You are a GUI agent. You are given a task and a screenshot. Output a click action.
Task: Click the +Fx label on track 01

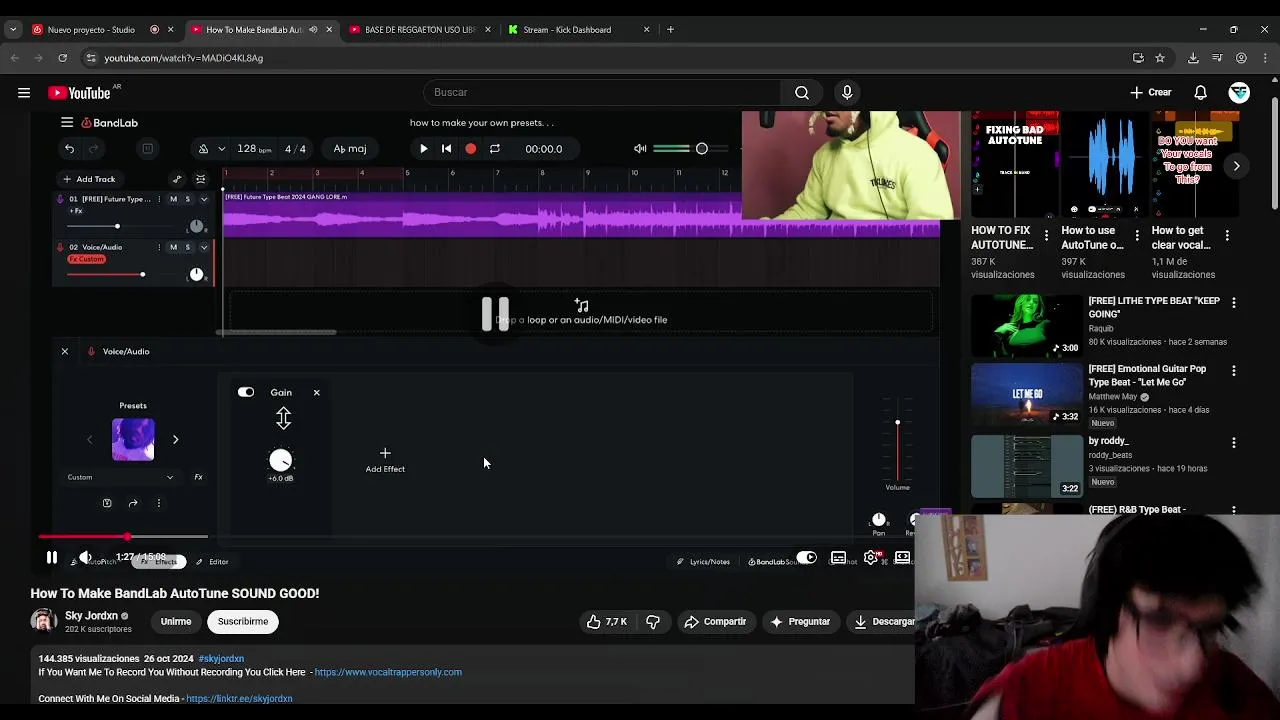tap(76, 211)
